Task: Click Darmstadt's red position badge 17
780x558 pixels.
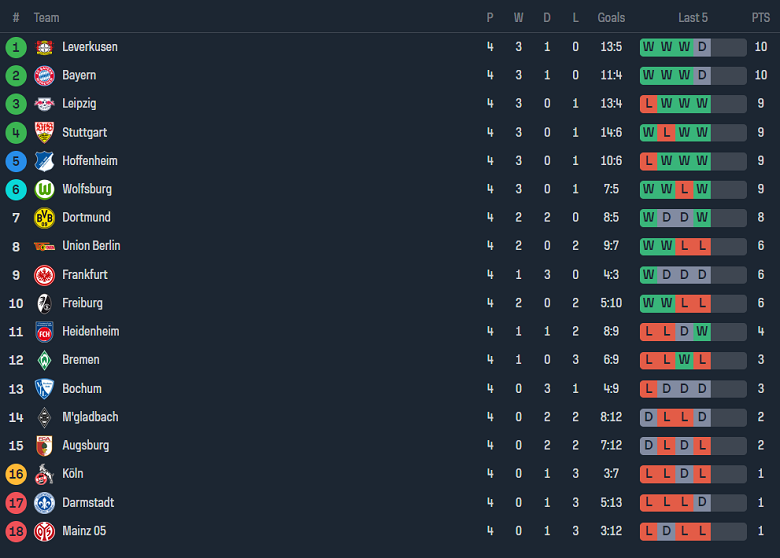Action: coord(16,502)
